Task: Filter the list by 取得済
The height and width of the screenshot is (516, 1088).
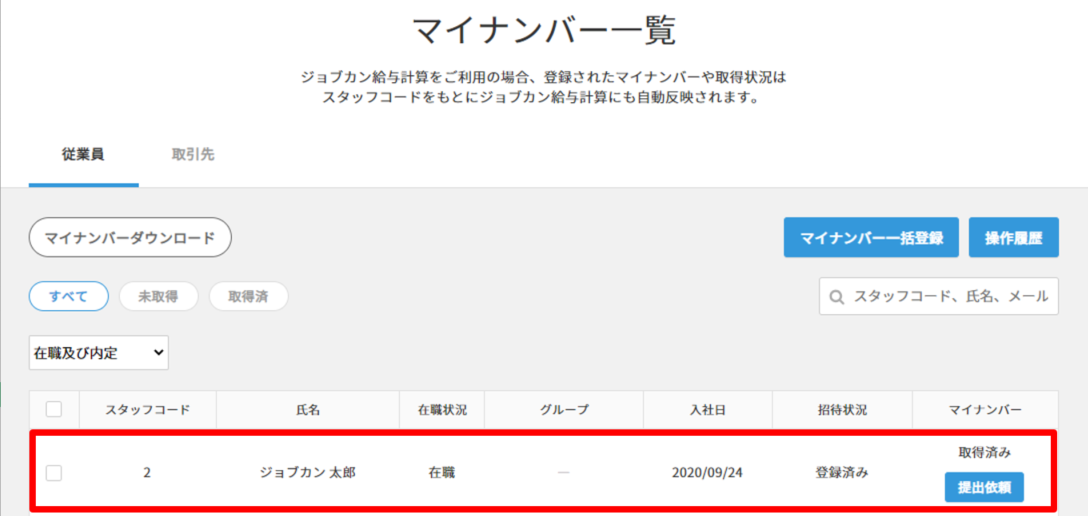Action: coord(248,296)
